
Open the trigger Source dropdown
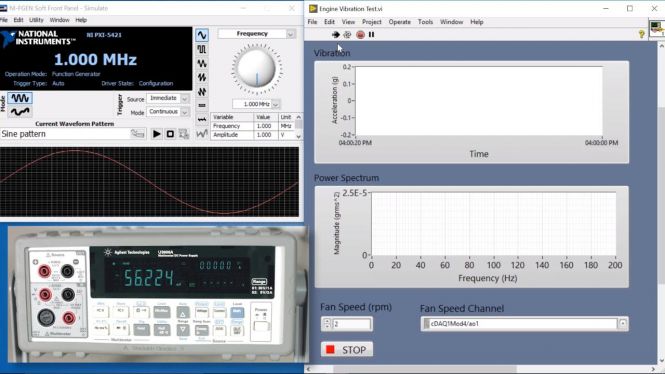[x=185, y=98]
